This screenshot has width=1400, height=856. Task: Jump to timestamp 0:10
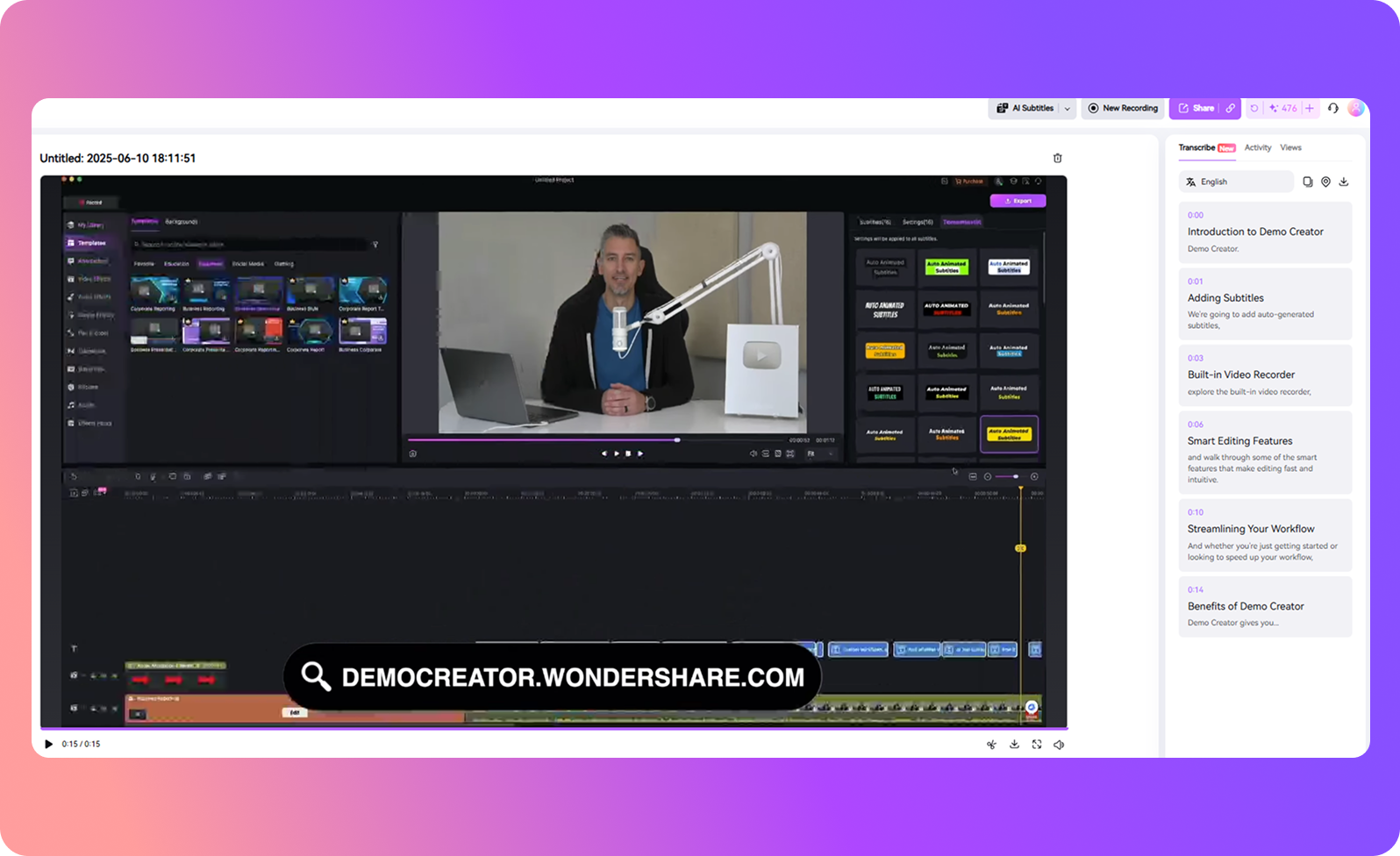[1196, 512]
